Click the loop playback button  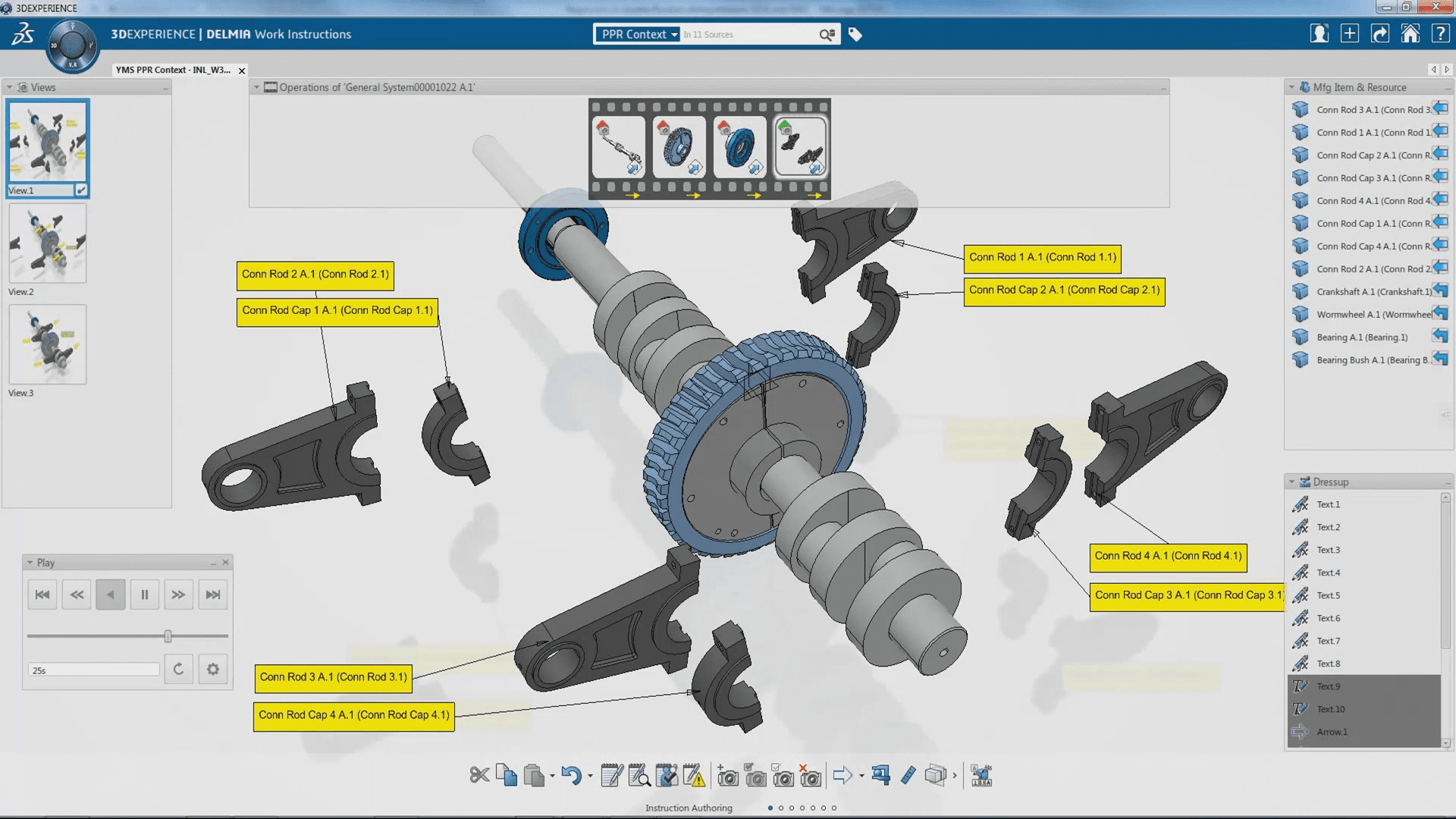tap(179, 669)
